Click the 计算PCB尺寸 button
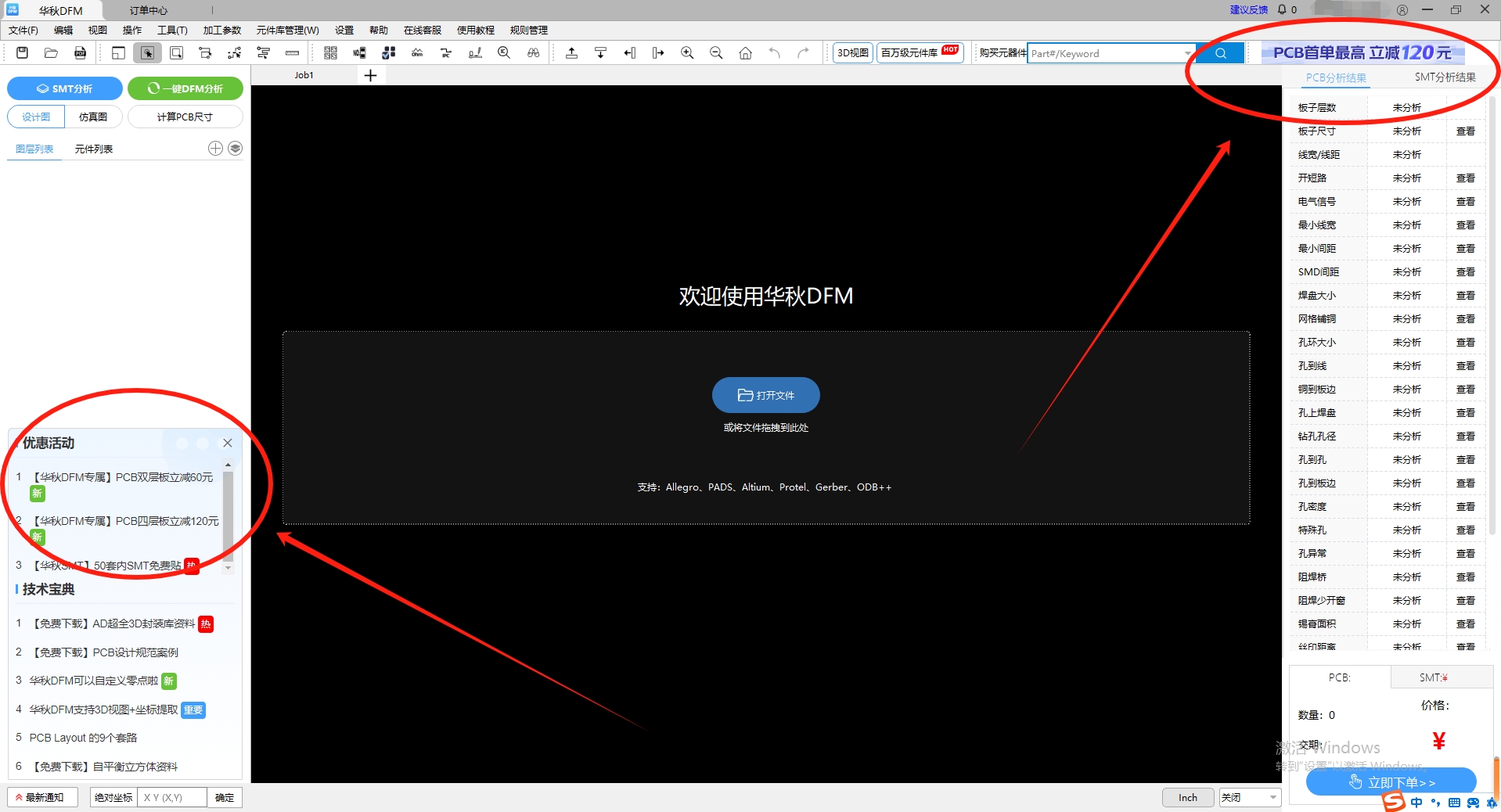This screenshot has height=812, width=1501. coord(185,117)
